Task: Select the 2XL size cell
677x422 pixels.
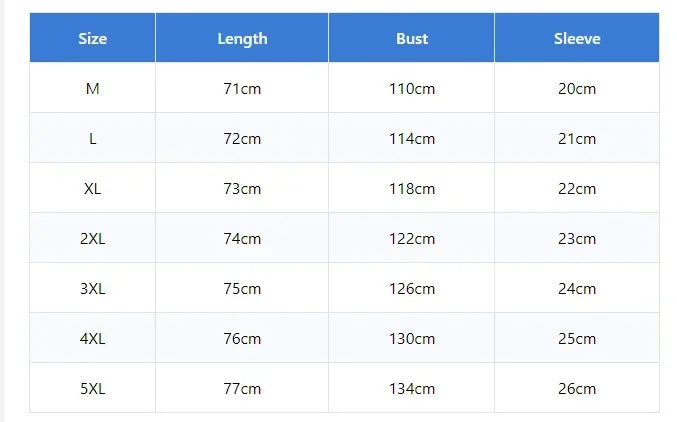Action: (x=92, y=238)
